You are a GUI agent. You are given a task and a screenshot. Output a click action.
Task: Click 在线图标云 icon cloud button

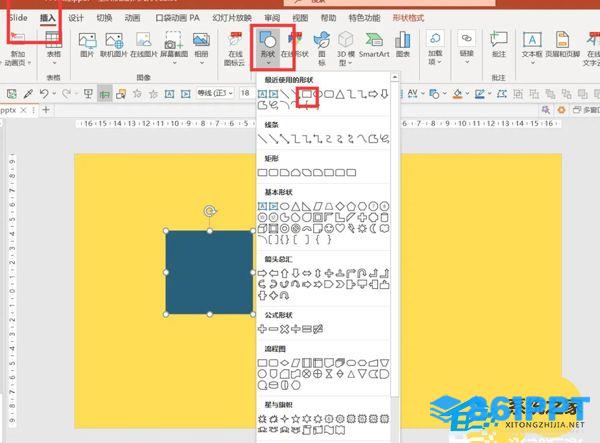[235, 48]
